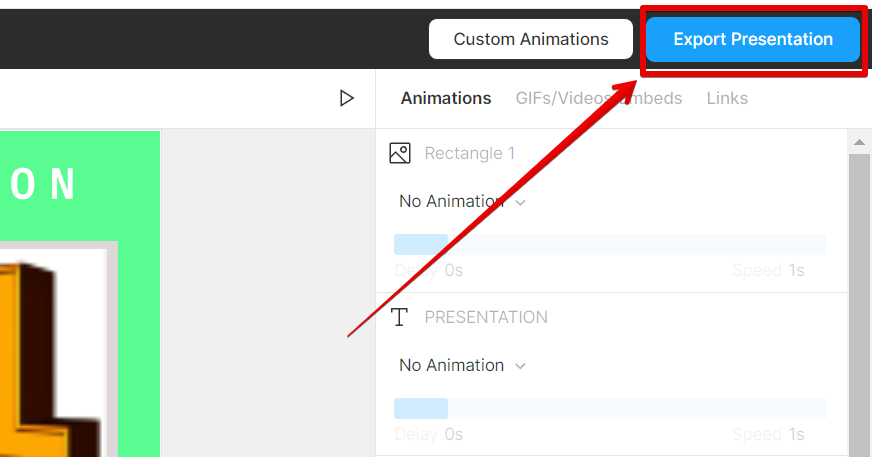Expand PRESENTATION's No Animation dropdown
The height and width of the screenshot is (457, 873).
tap(462, 366)
